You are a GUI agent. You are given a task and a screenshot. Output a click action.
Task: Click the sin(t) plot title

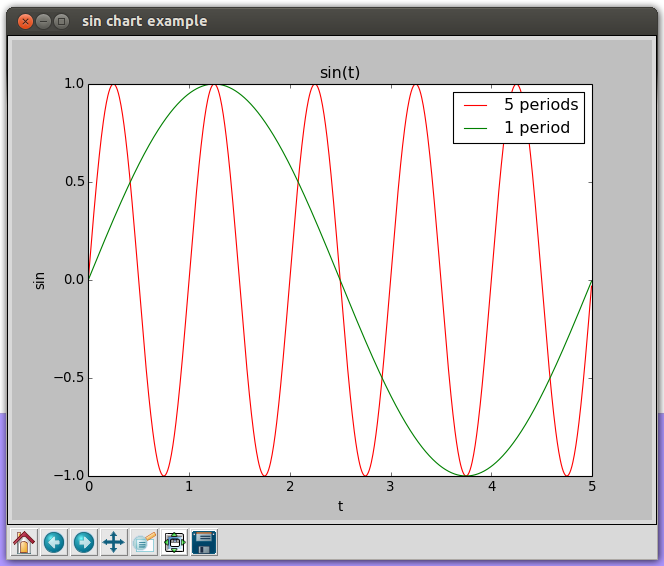(340, 73)
